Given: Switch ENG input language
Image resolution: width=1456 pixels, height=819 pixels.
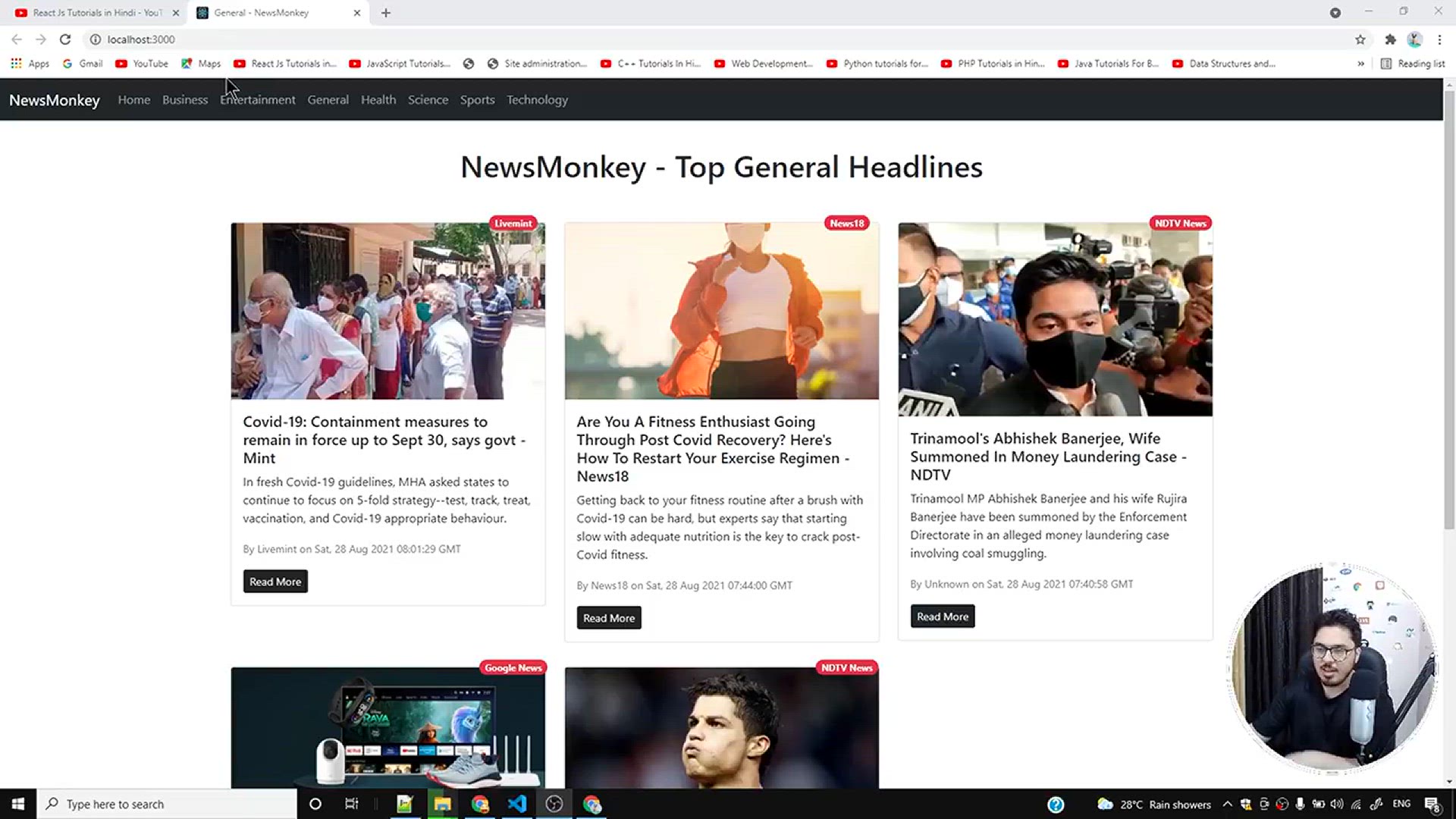Looking at the screenshot, I should coord(1401,804).
